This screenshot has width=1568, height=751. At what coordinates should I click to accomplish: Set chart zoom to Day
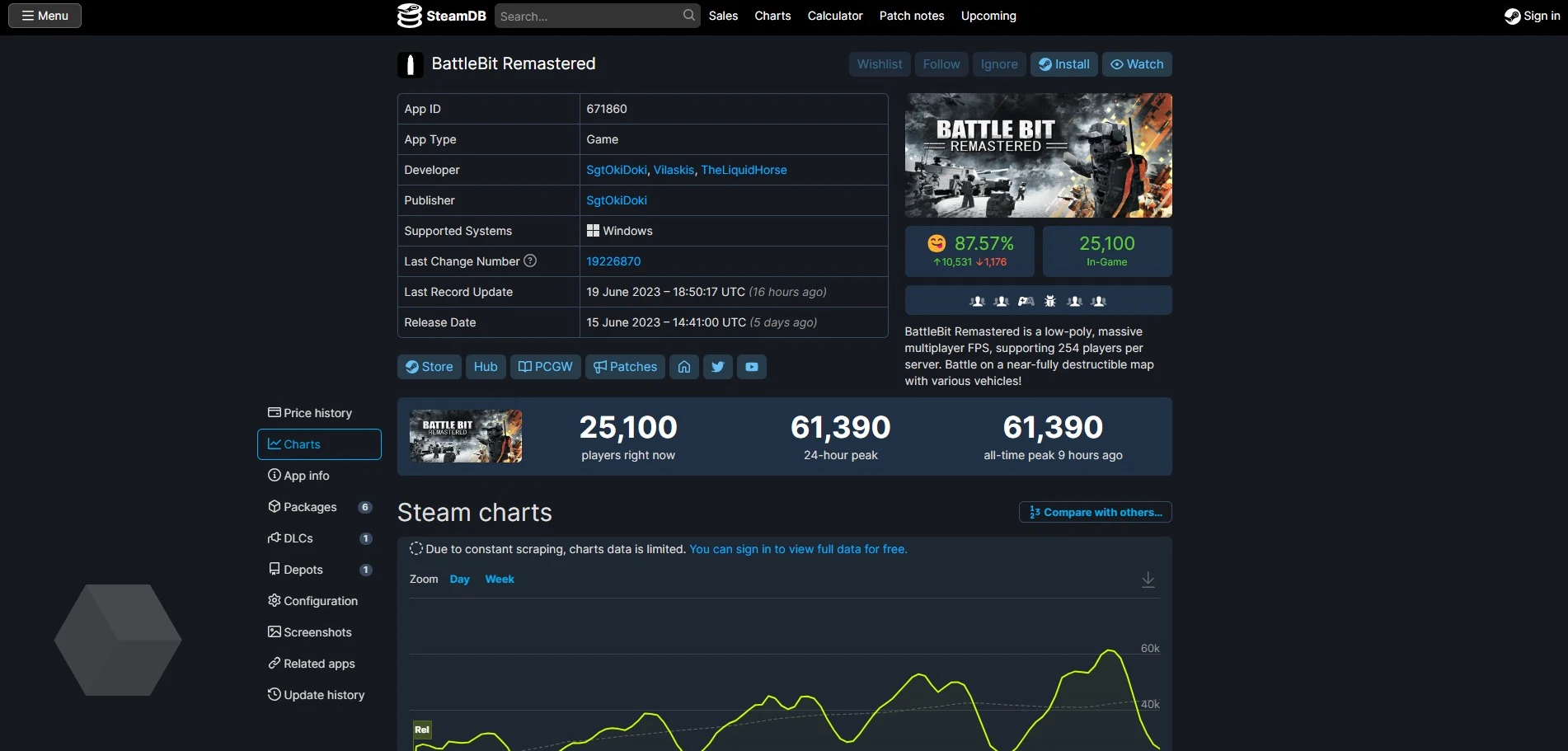coord(459,580)
